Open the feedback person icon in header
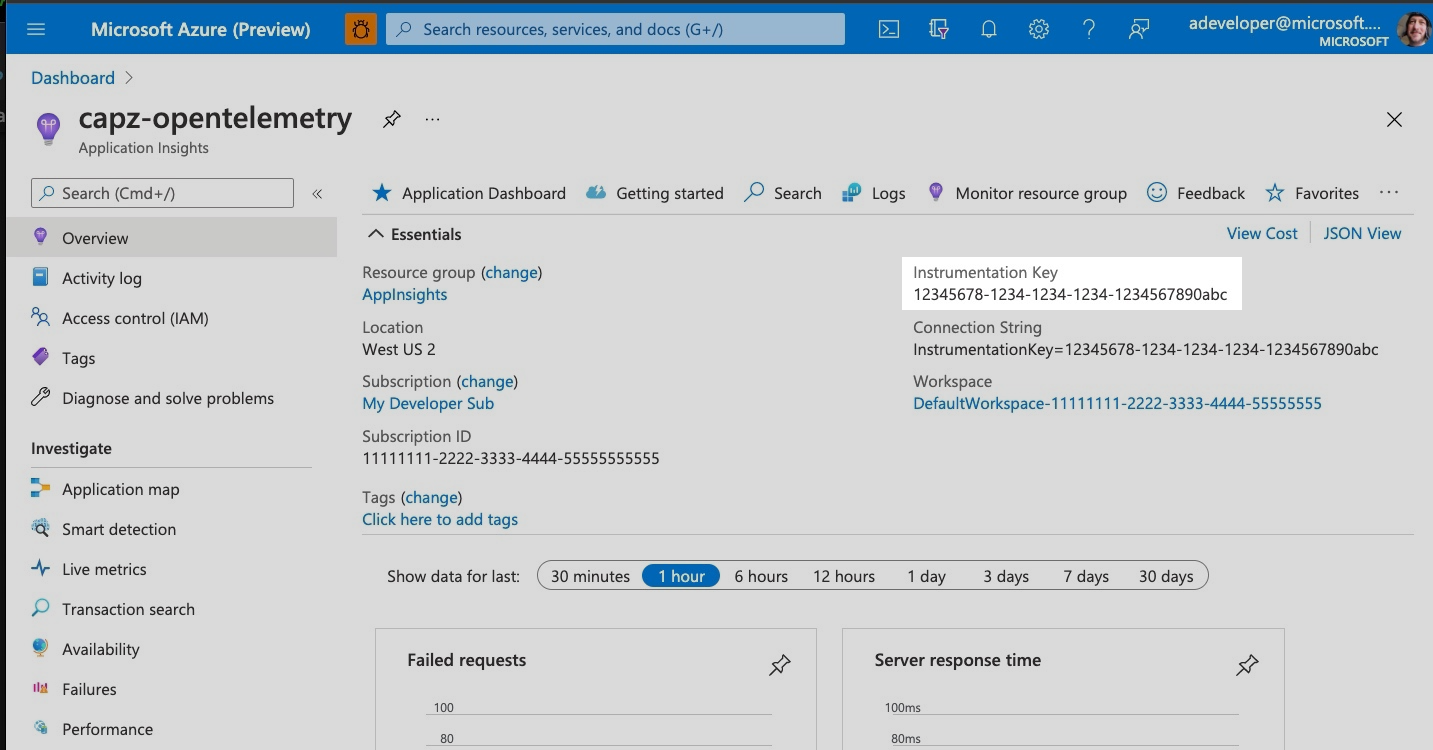This screenshot has height=750, width=1433. [1138, 29]
